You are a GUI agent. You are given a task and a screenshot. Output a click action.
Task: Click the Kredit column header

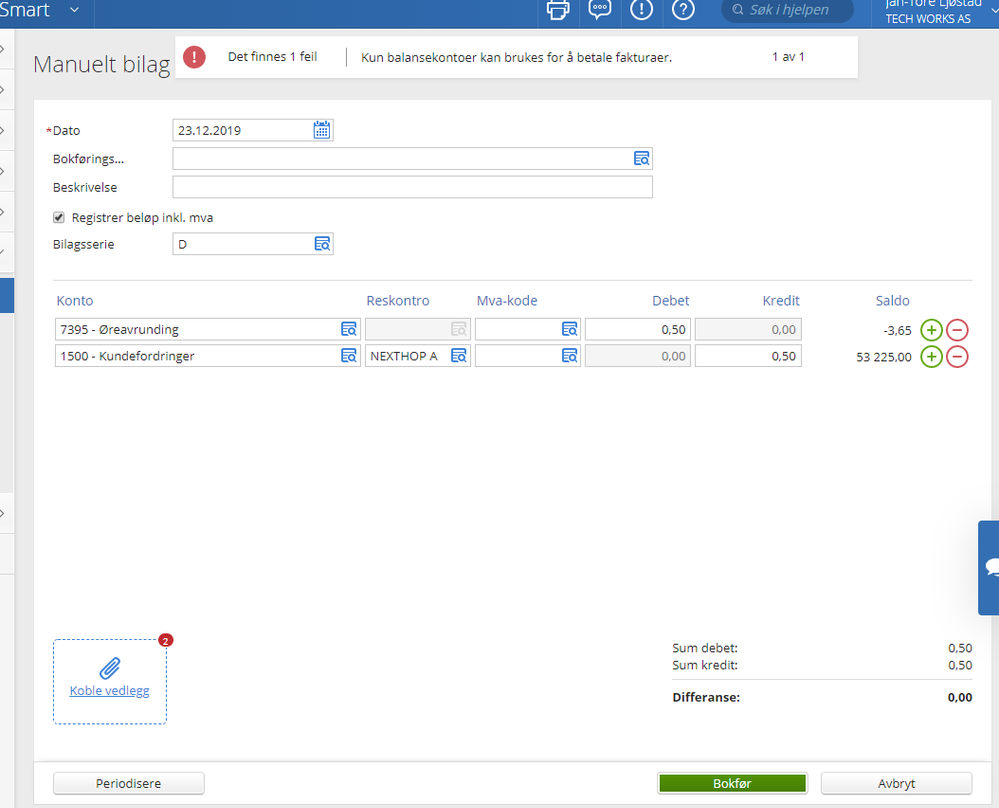click(780, 301)
